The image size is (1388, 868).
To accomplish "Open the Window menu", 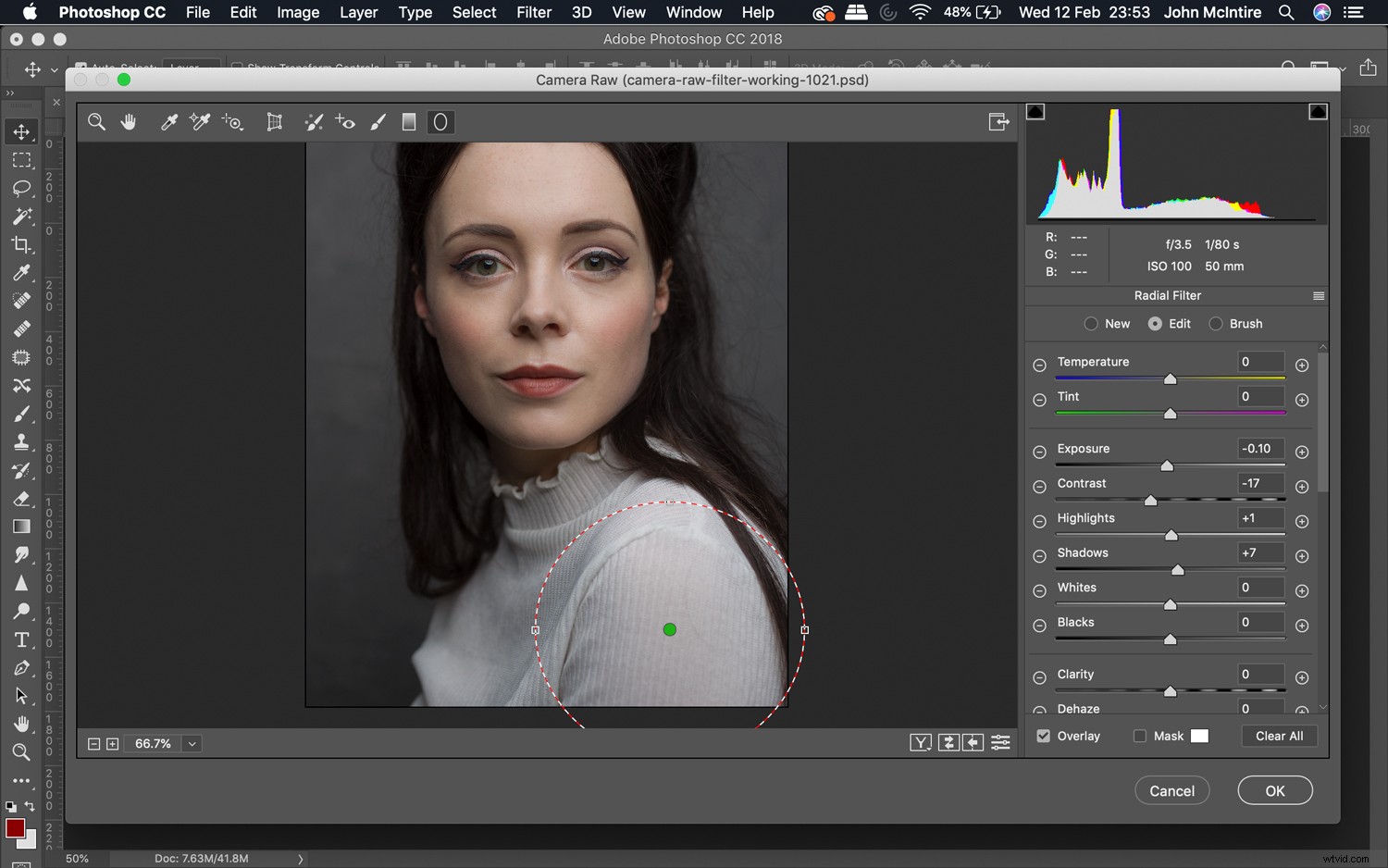I will pos(694,12).
